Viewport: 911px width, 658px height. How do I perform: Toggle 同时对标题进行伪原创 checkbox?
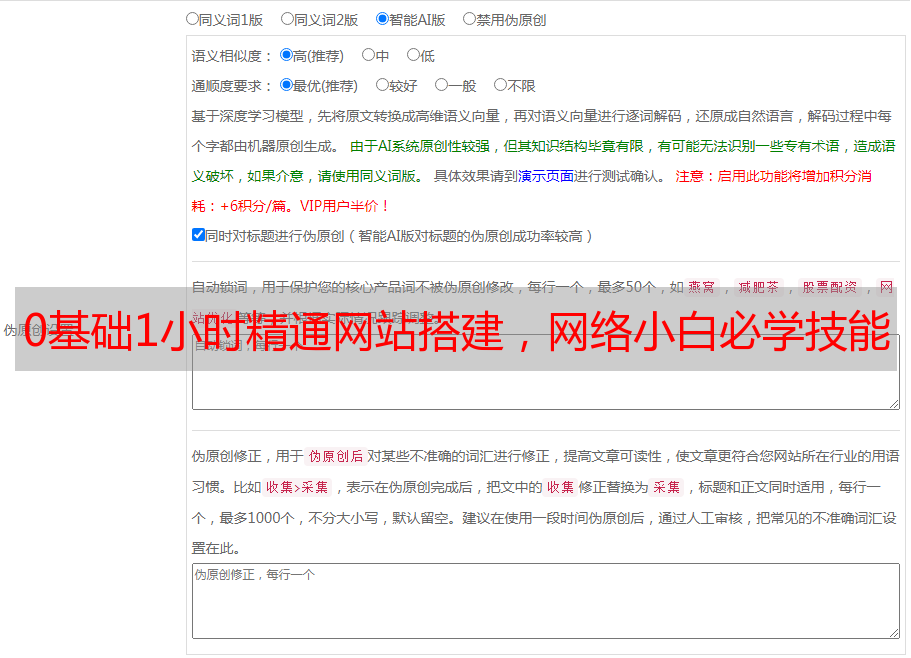198,235
